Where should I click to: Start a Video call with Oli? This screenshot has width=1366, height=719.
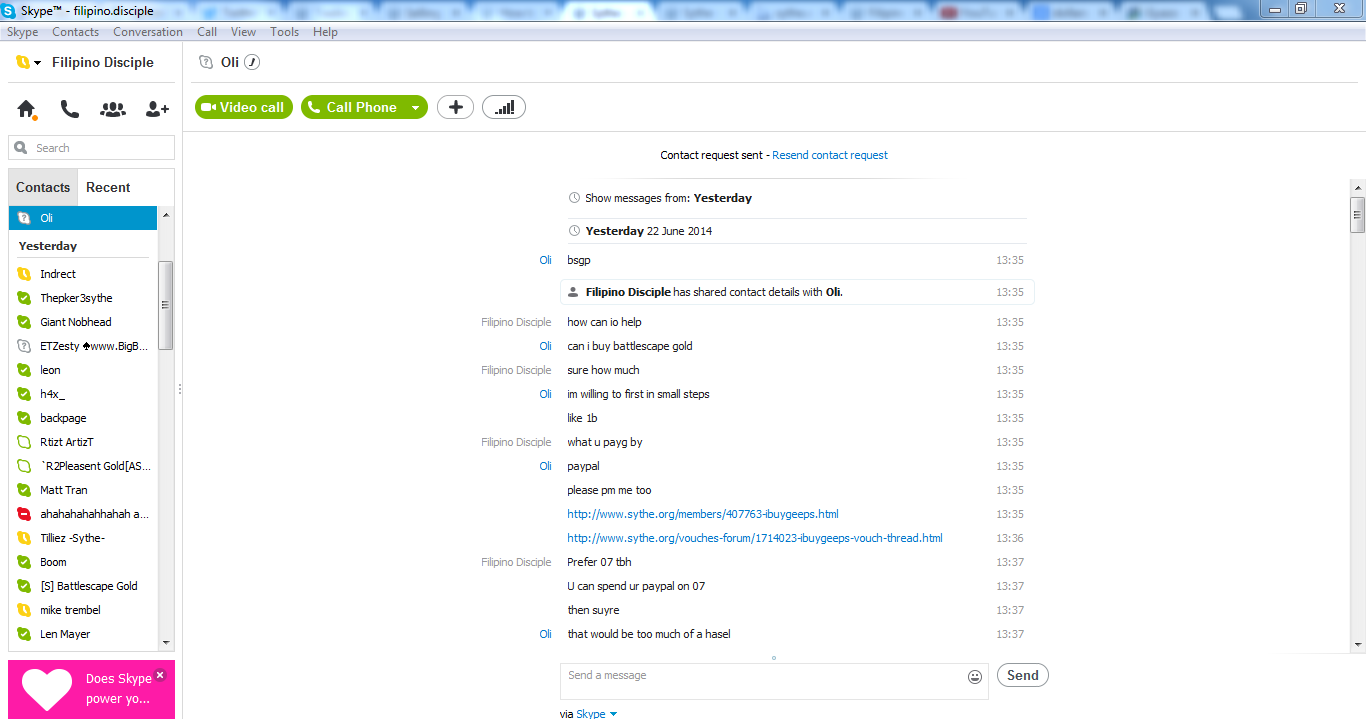(244, 107)
